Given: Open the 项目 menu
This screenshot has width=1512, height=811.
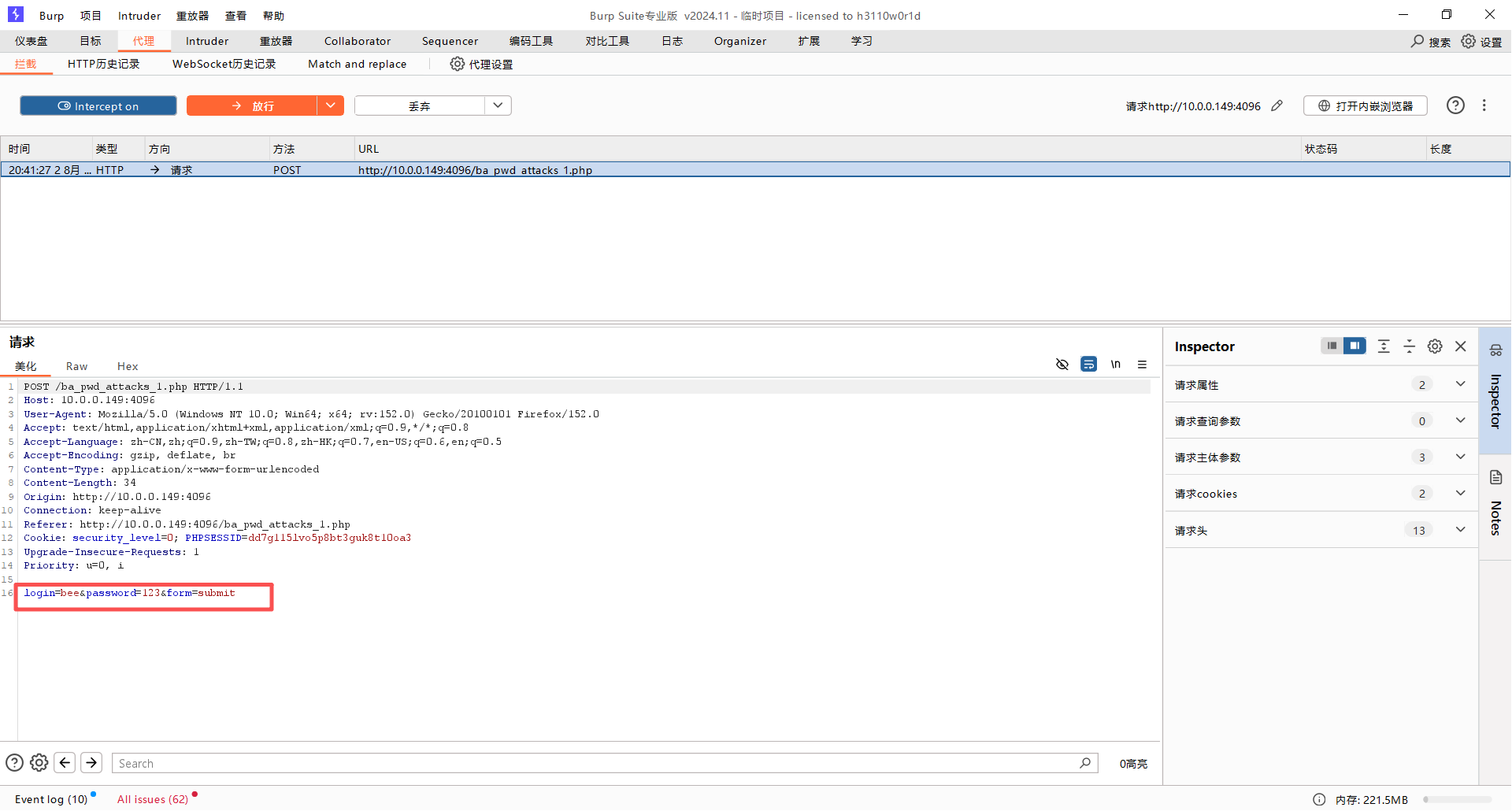Looking at the screenshot, I should click(x=91, y=16).
